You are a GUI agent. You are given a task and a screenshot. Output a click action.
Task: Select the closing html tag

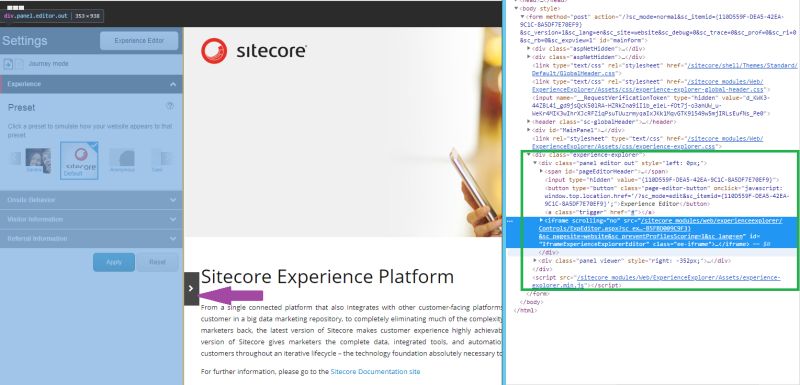[525, 310]
